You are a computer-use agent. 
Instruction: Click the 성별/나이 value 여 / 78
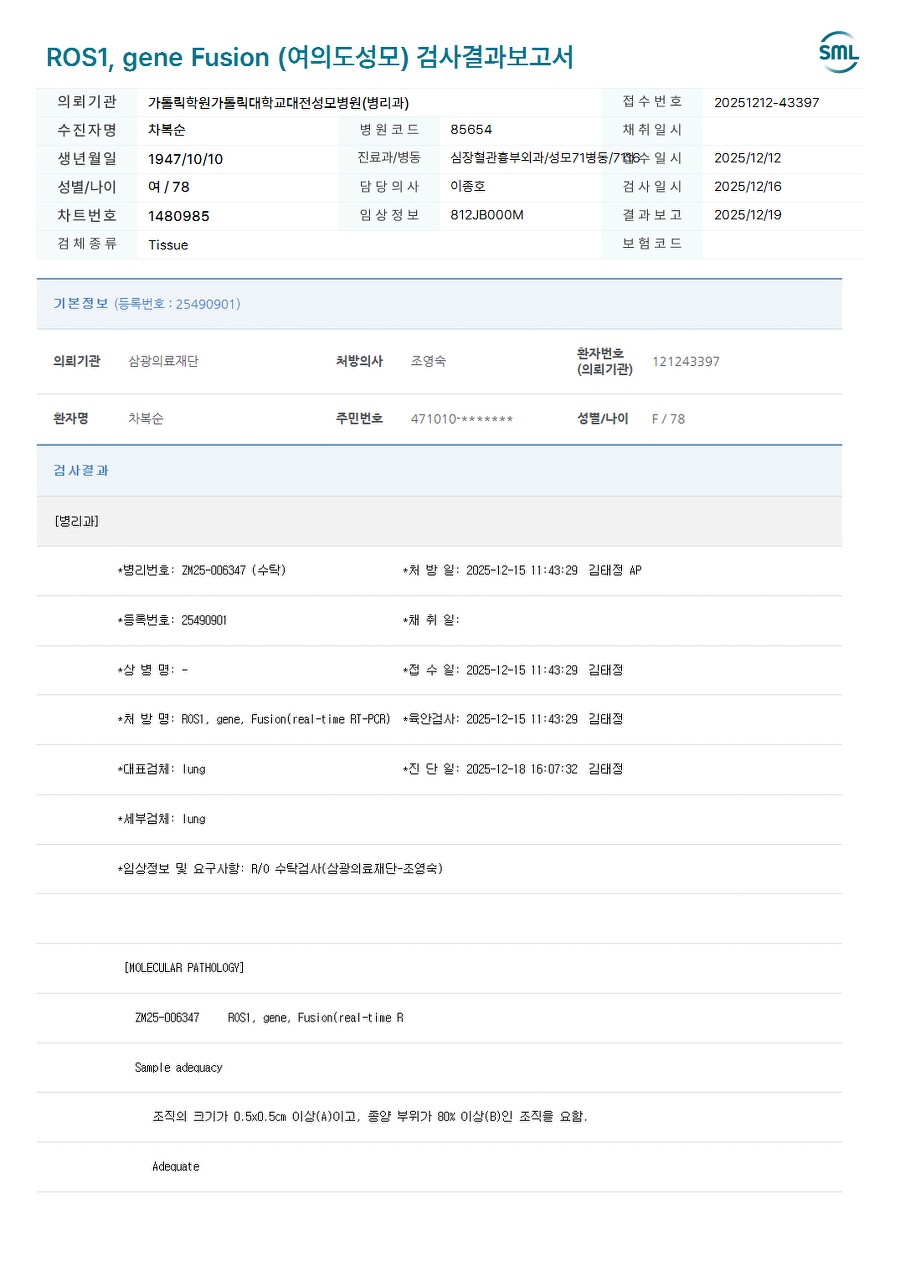[169, 187]
